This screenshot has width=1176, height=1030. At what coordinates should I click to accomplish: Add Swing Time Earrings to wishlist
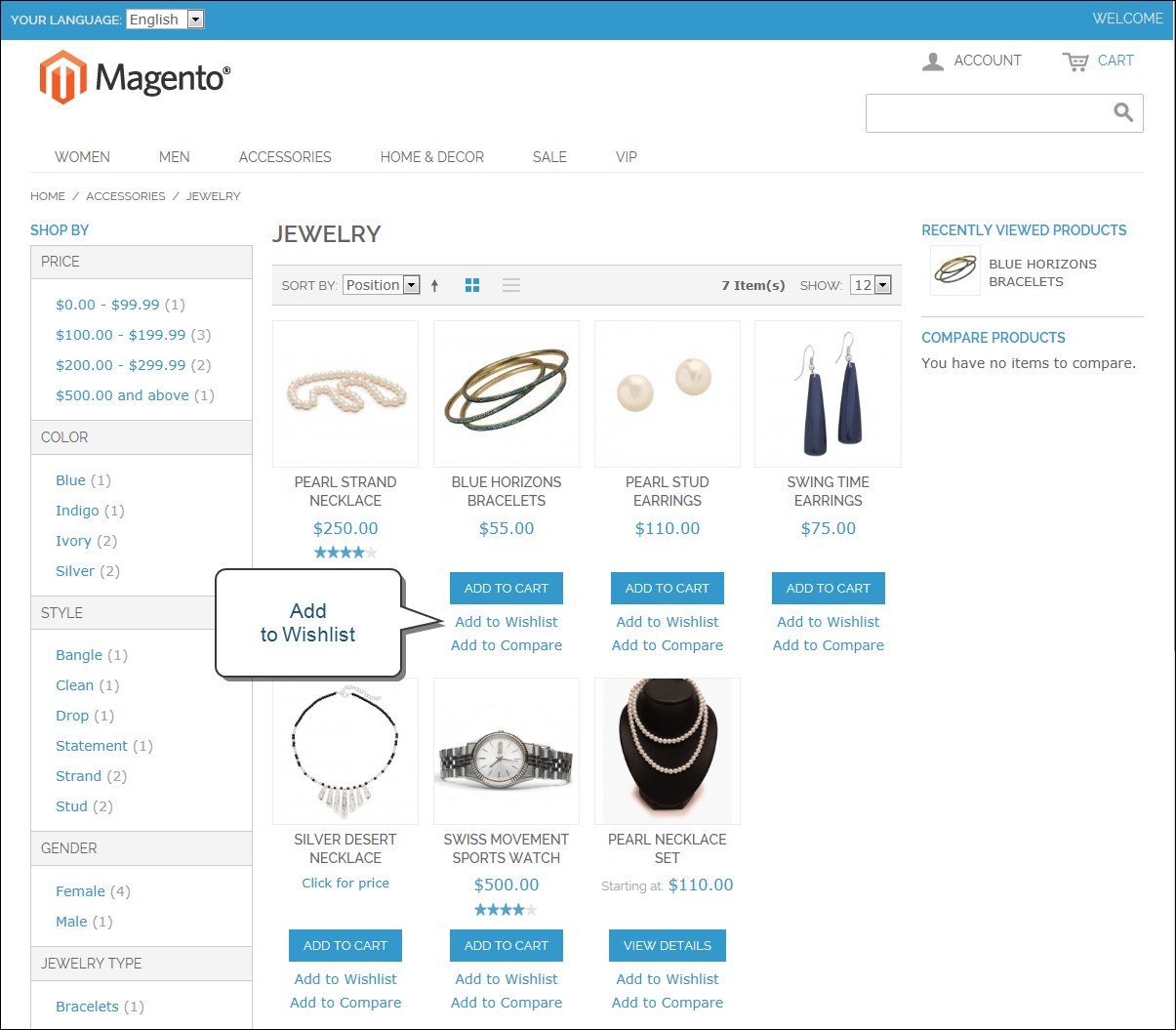829,622
